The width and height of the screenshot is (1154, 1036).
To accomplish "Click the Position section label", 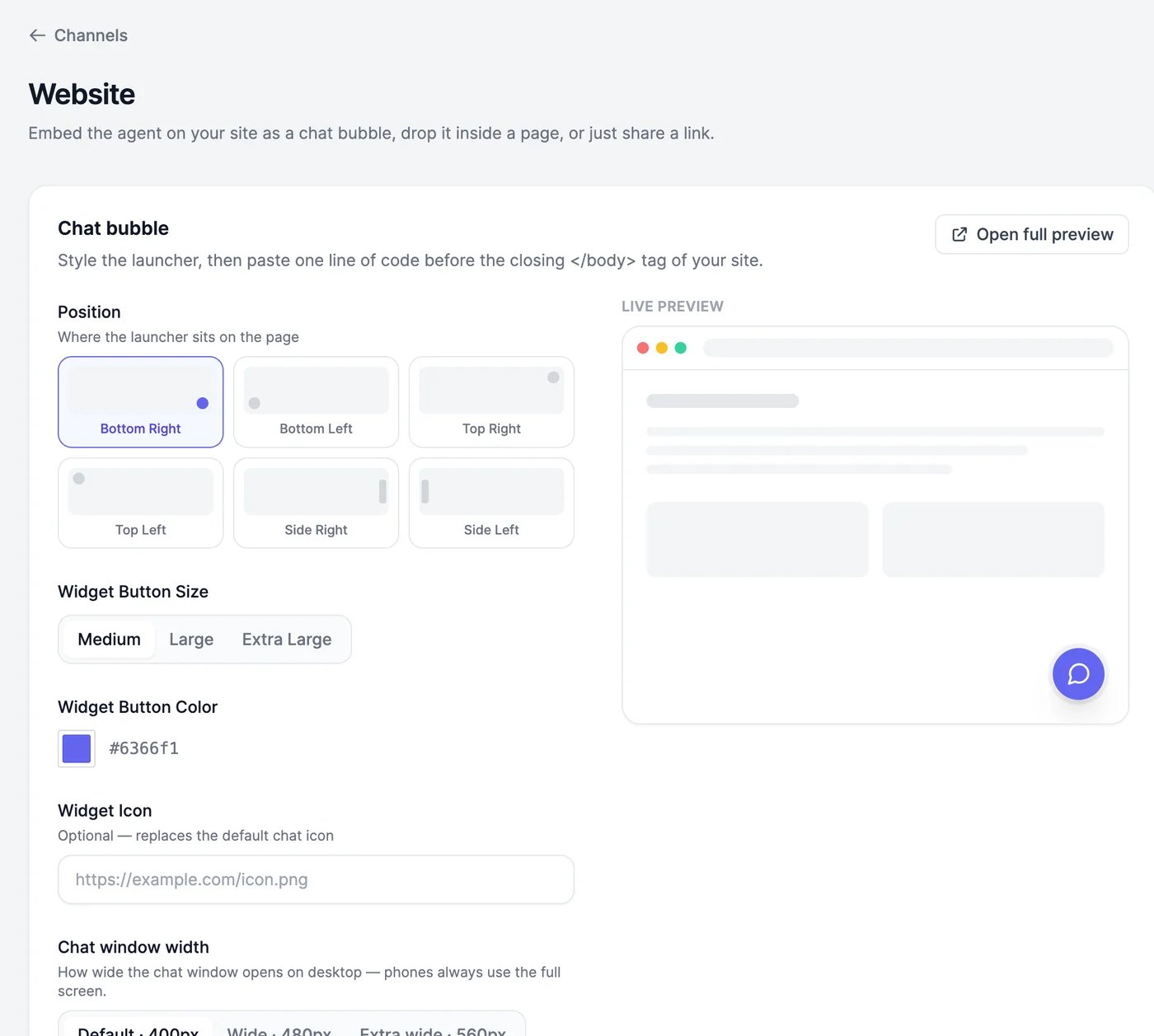I will [x=89, y=312].
